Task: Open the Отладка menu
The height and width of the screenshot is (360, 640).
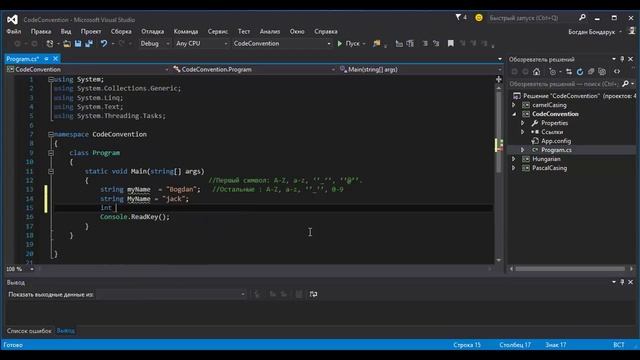Action: [153, 31]
